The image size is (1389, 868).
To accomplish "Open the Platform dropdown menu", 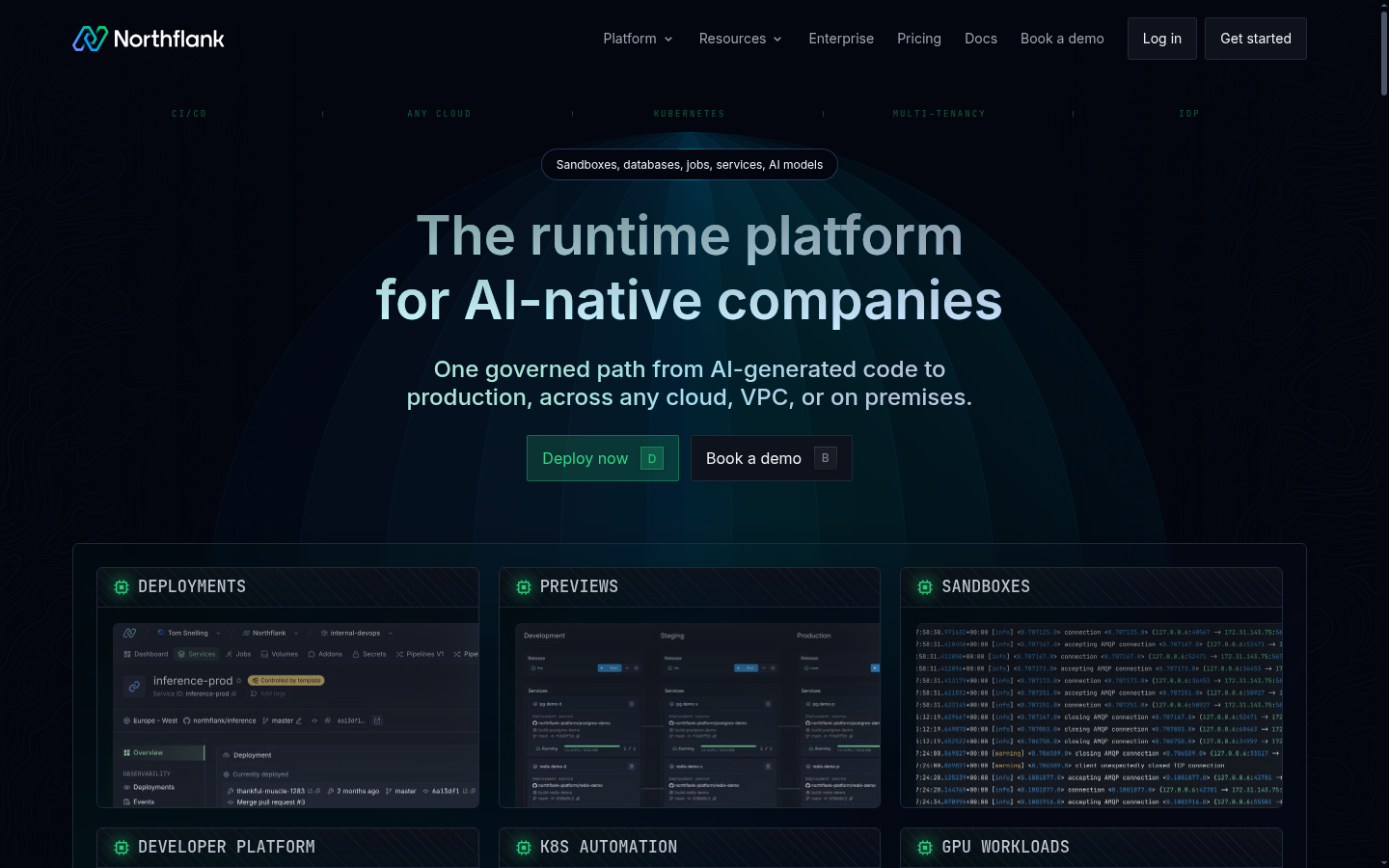I will (638, 39).
